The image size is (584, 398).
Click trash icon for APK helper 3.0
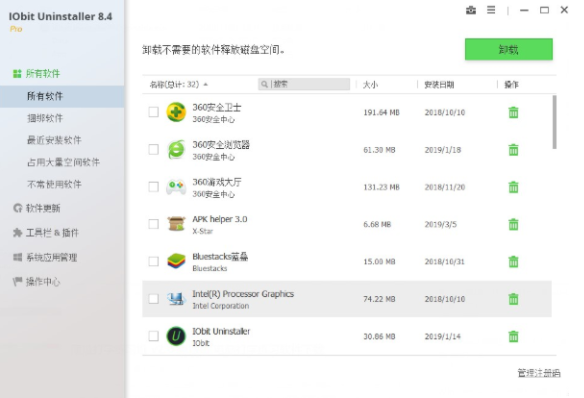coord(513,224)
